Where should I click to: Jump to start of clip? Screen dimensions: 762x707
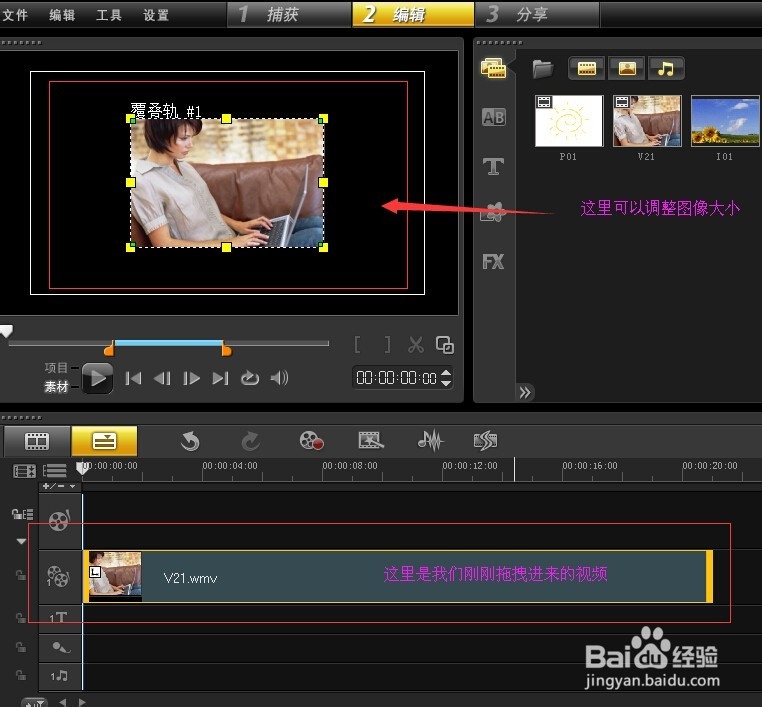point(133,378)
